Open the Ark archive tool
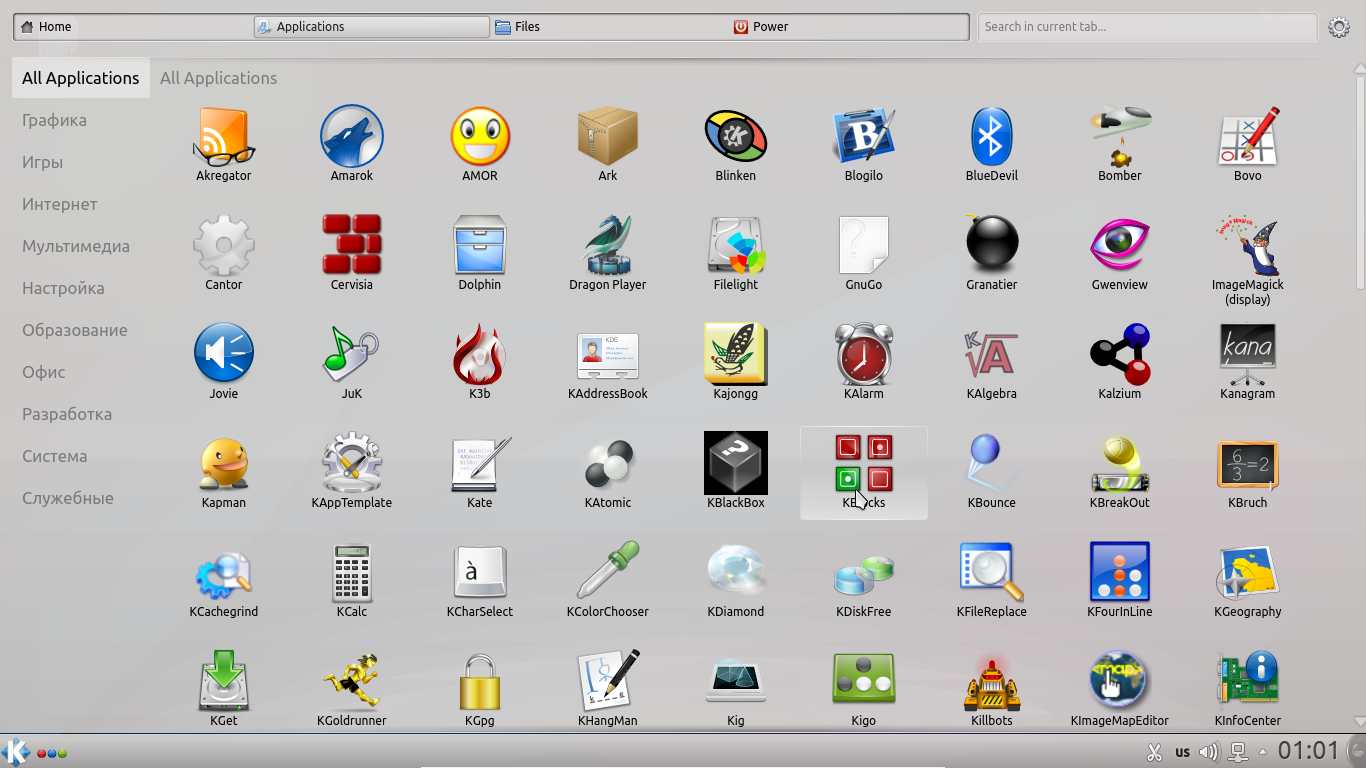The image size is (1366, 768). tap(608, 145)
